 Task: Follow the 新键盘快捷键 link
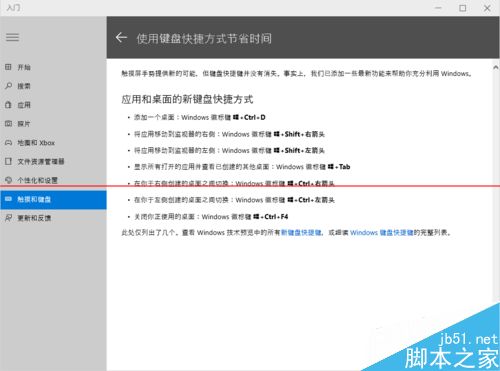301,232
